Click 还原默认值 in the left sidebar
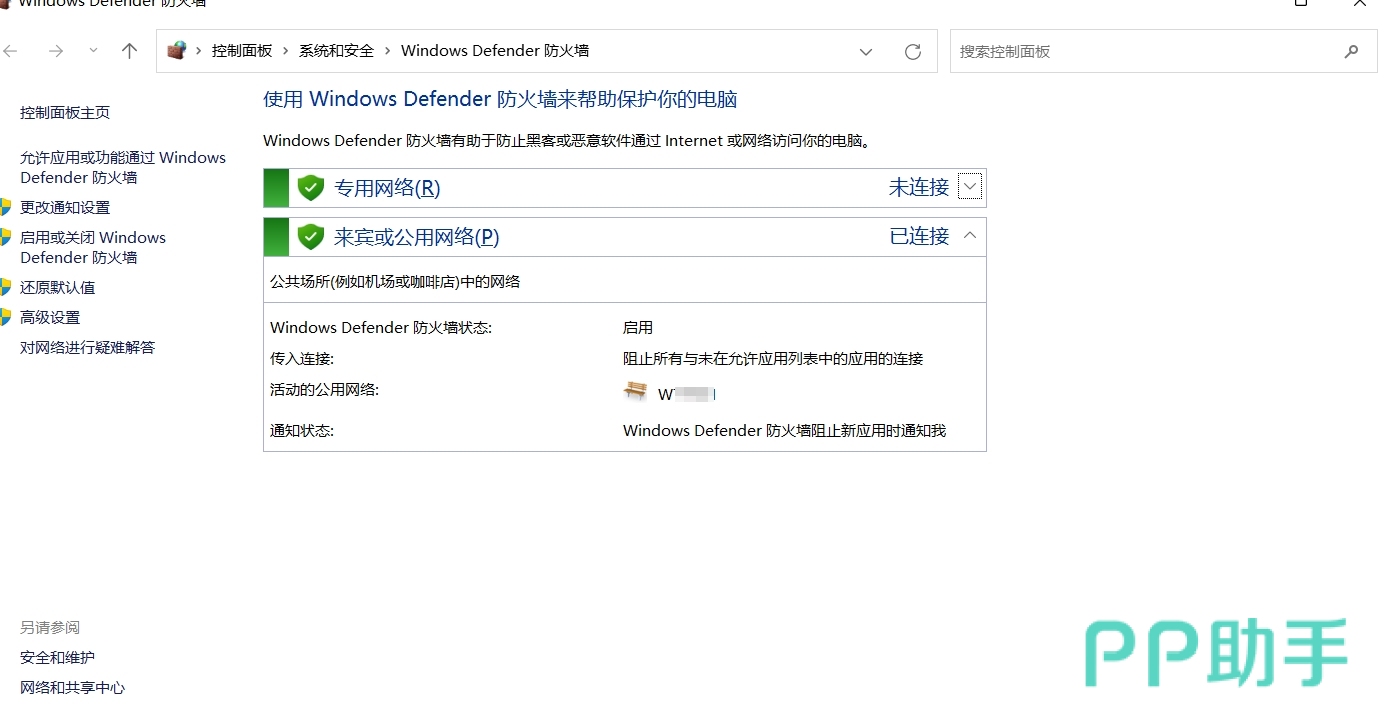Screen dimensions: 1385x710 pos(58,287)
